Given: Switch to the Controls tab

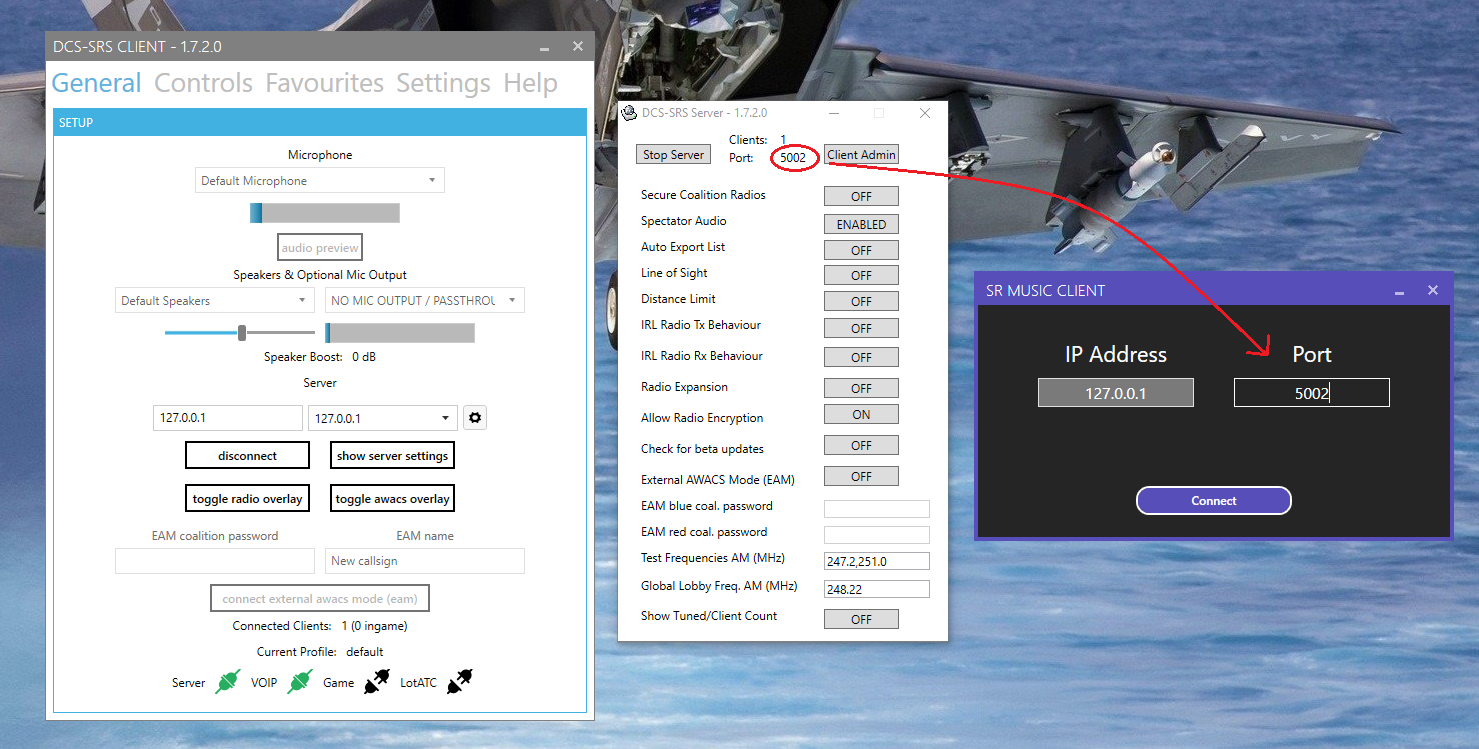Looking at the screenshot, I should [x=203, y=83].
